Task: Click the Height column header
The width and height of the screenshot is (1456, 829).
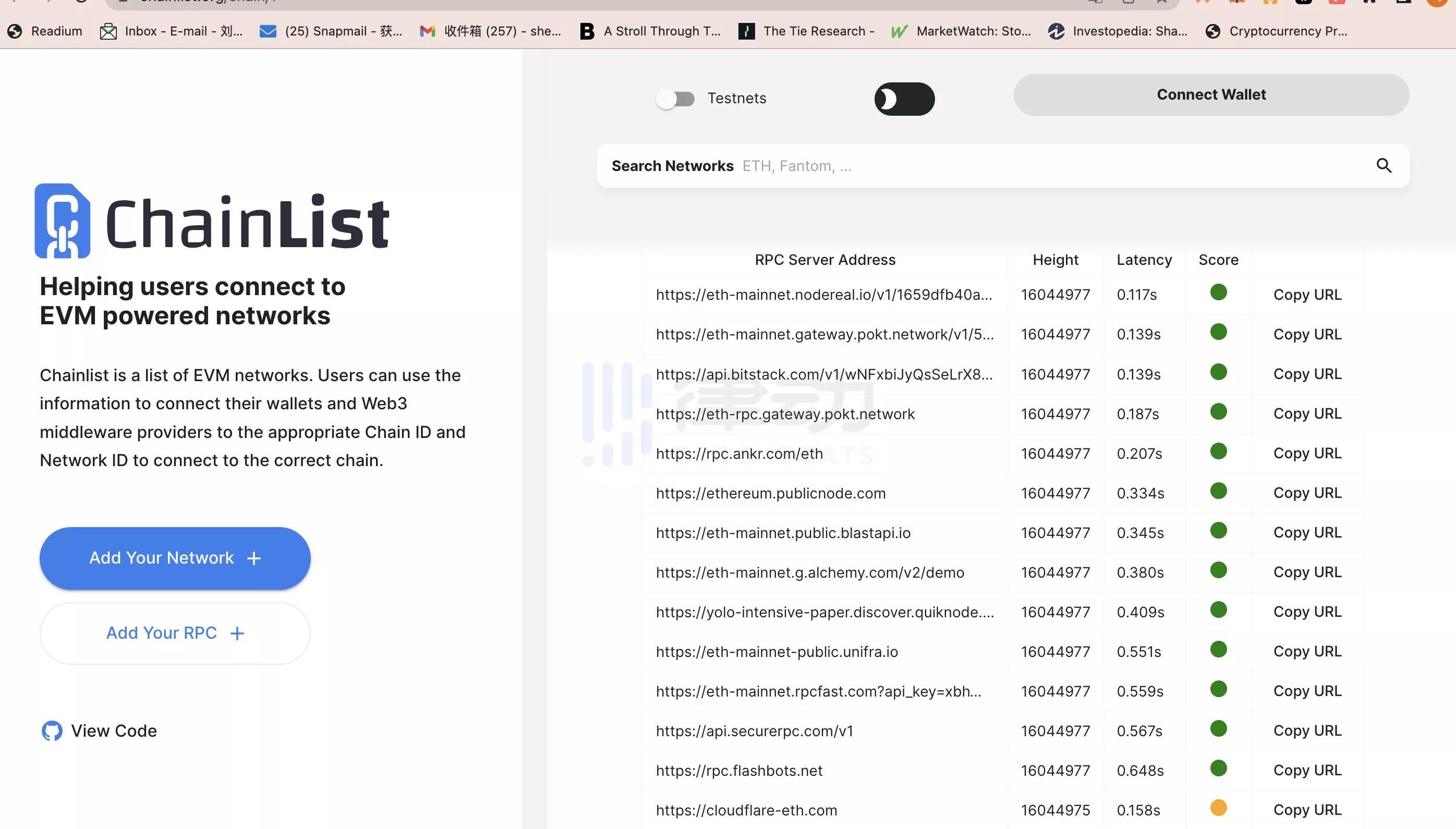Action: click(1055, 260)
